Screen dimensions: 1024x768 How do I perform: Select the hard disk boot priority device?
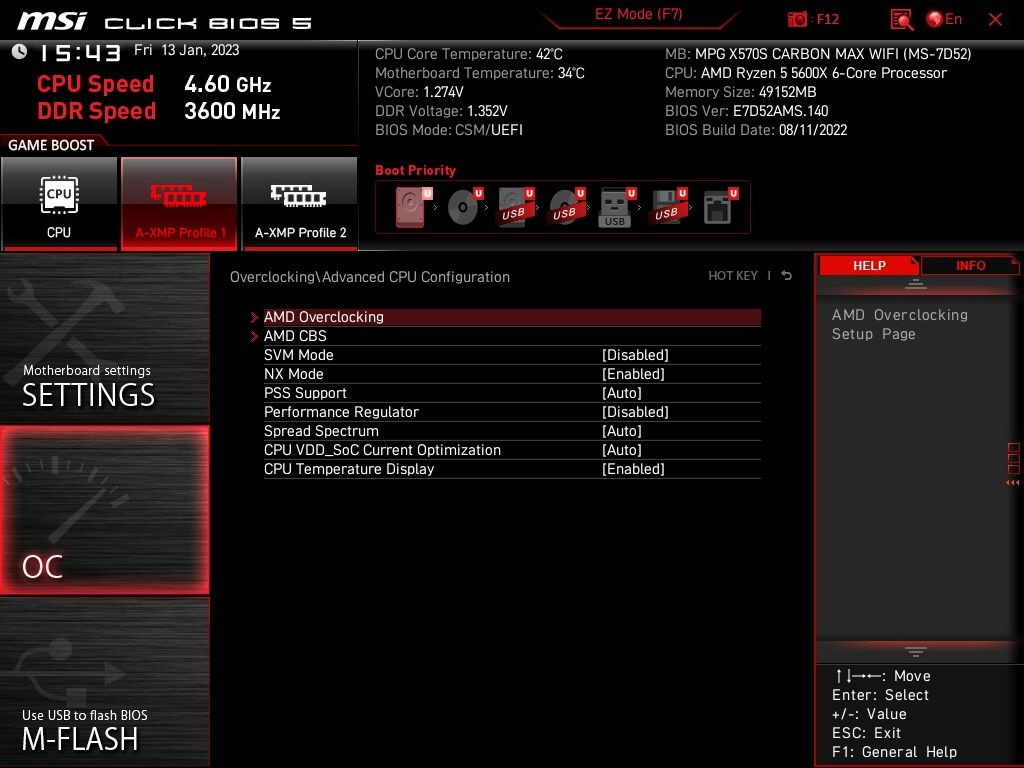pos(413,207)
